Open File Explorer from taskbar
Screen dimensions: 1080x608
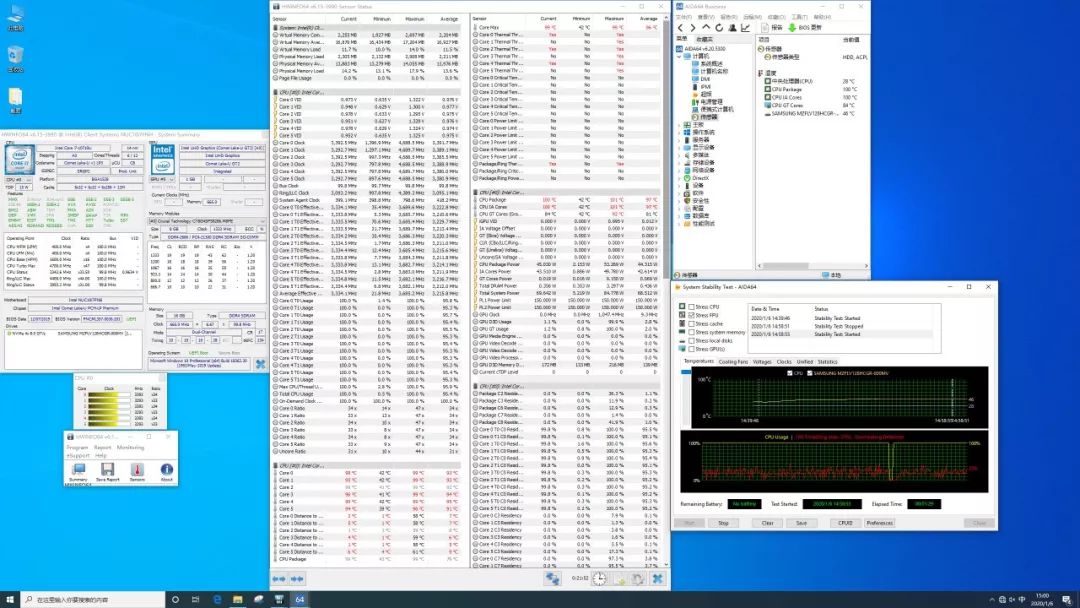(238, 600)
